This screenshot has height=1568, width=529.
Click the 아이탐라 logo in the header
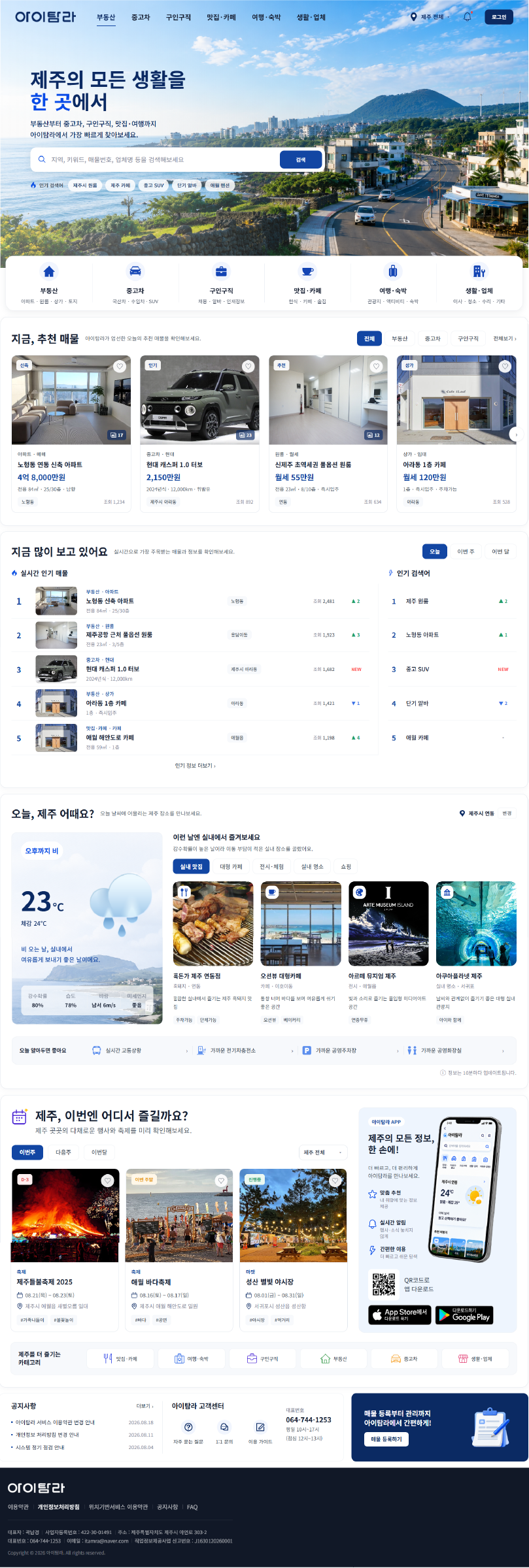[x=45, y=17]
